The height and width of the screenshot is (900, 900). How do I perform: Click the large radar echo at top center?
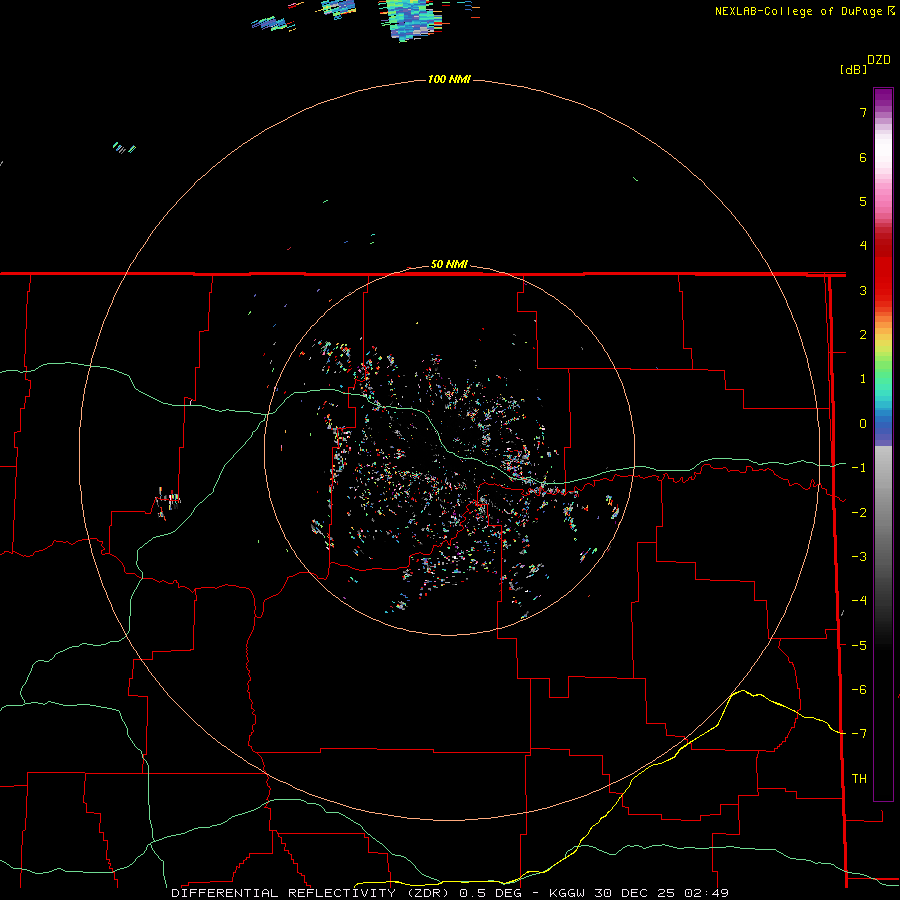coord(410,19)
